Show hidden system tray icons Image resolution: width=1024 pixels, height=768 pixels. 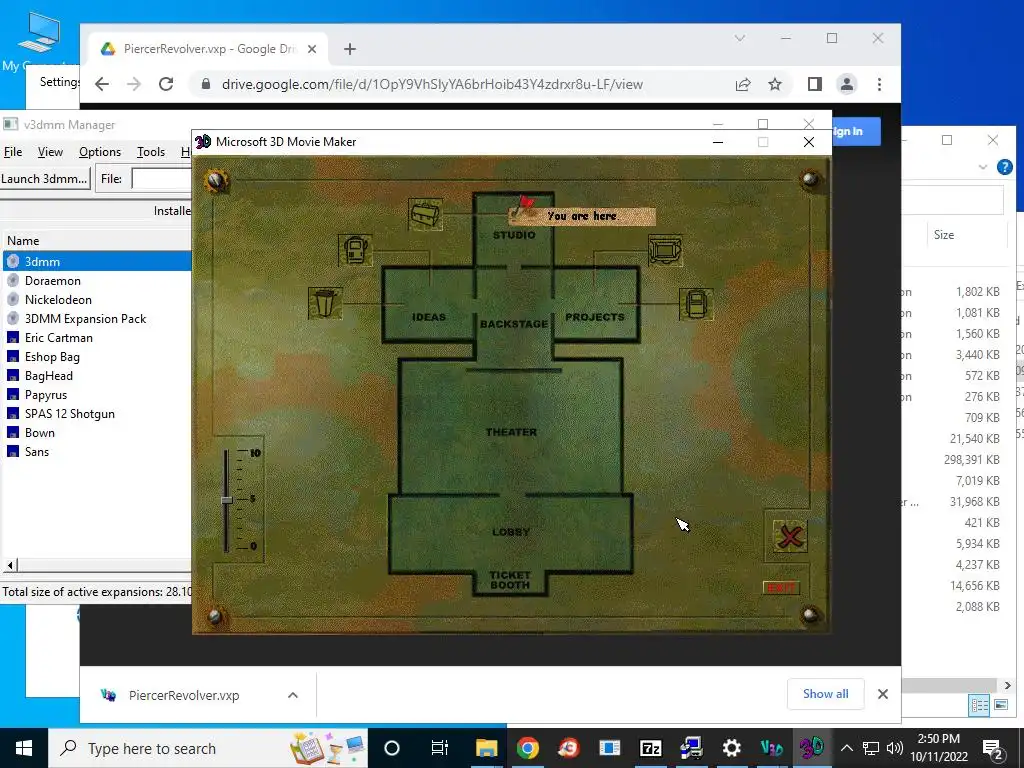click(846, 748)
